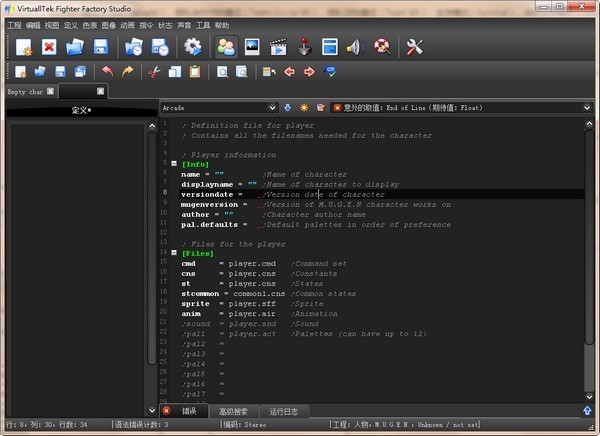
Task: Collapse the [Info] section fold marker
Action: (x=174, y=164)
